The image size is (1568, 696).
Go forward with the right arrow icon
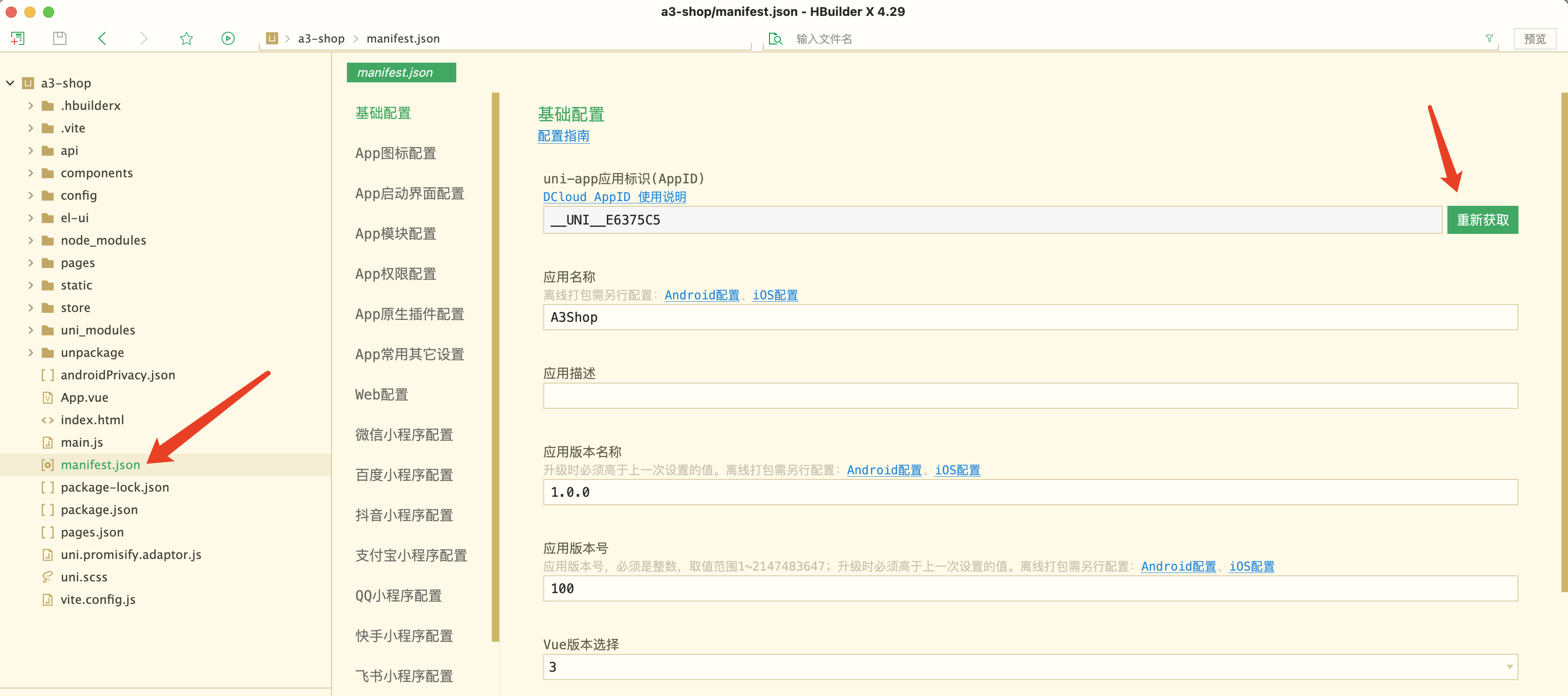[x=144, y=38]
